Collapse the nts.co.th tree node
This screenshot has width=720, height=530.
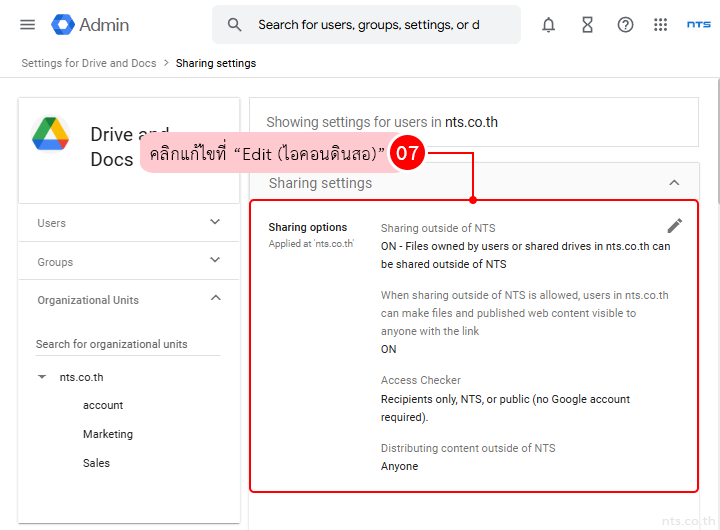tap(42, 377)
